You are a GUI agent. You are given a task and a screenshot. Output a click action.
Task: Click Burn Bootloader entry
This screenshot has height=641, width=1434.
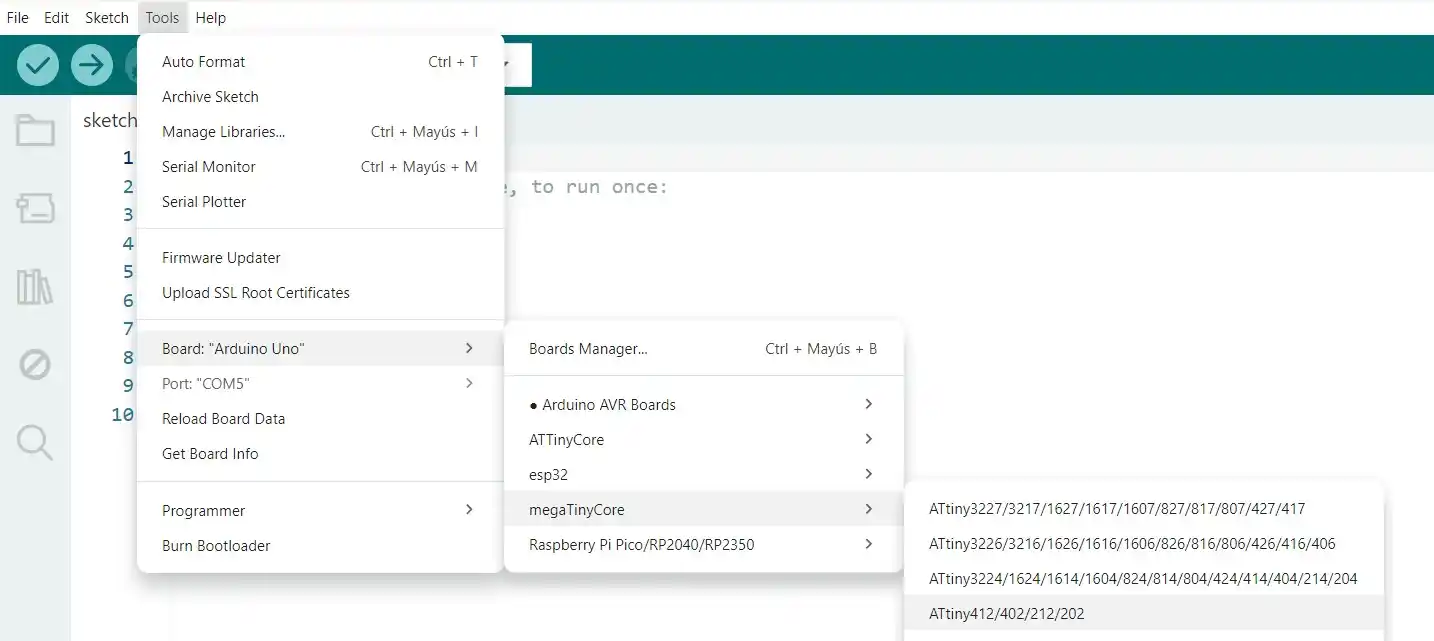pyautogui.click(x=320, y=546)
